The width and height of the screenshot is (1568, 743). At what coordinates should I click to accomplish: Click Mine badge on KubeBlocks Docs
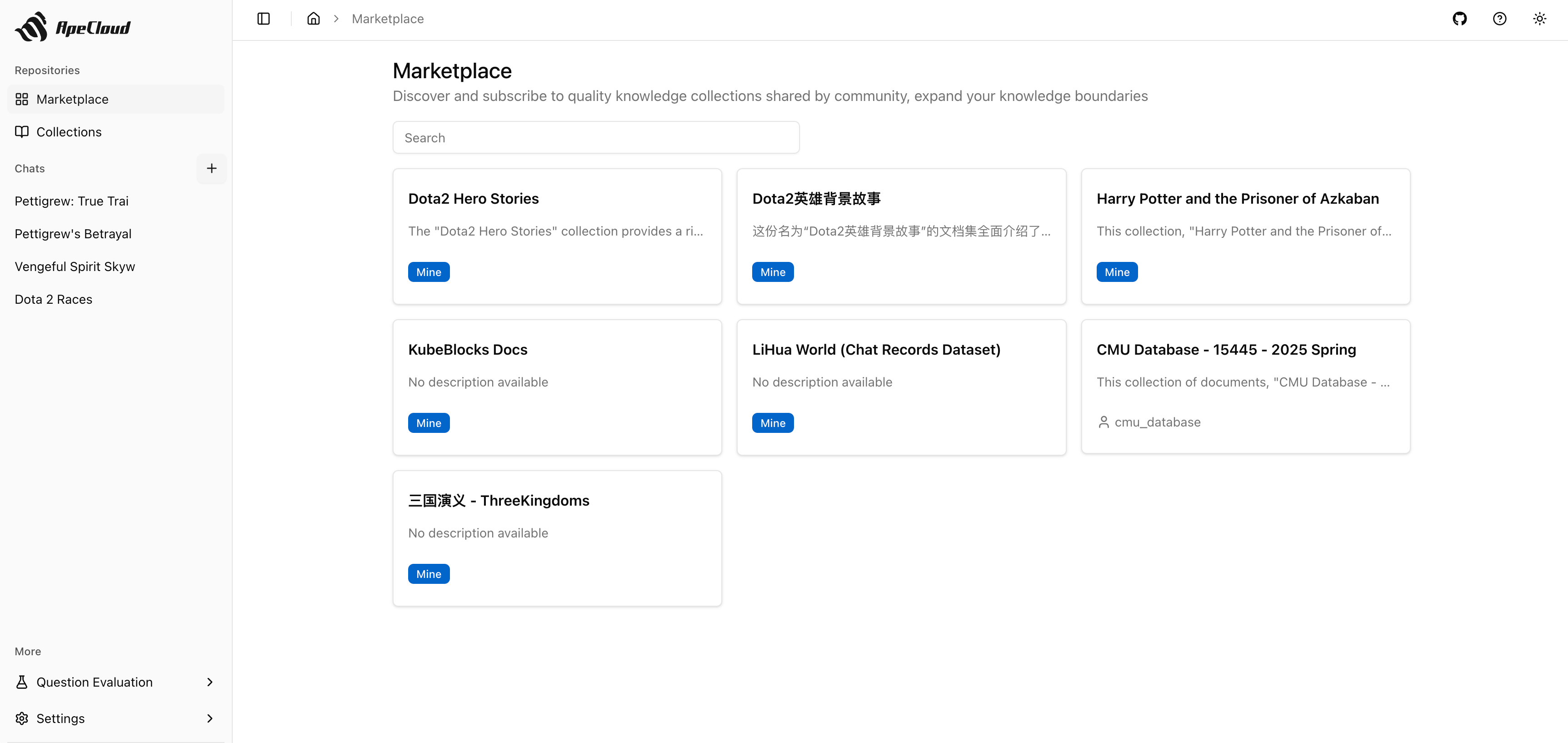pyautogui.click(x=429, y=423)
